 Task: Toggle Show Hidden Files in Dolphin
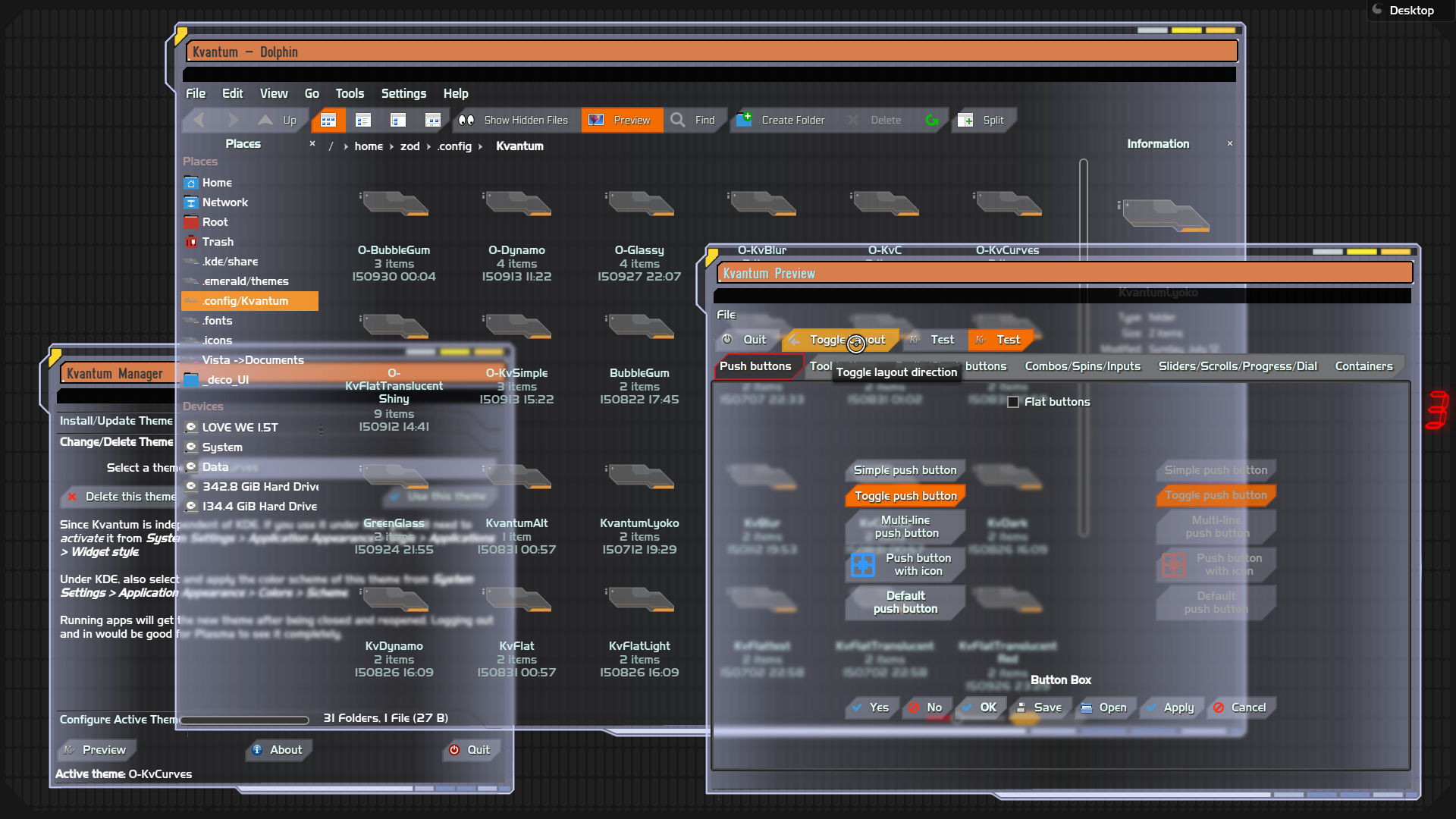(x=515, y=120)
